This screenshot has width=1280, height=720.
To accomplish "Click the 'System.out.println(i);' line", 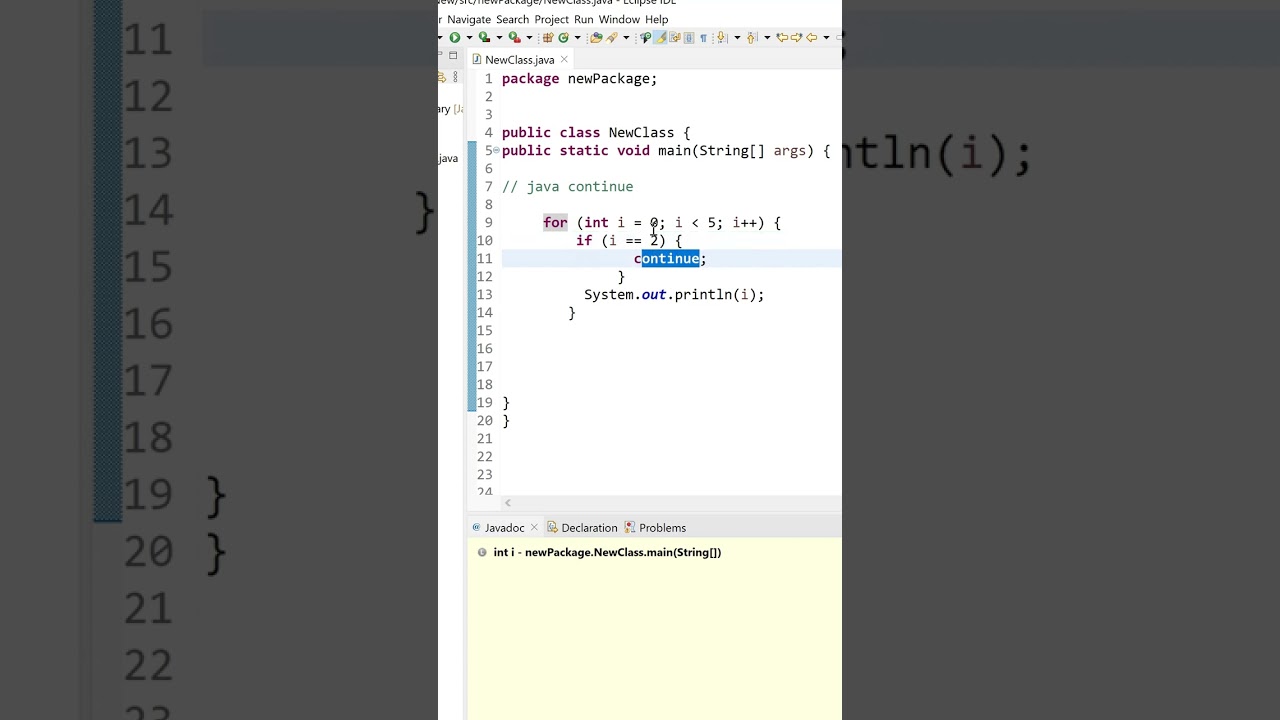I will (x=674, y=295).
